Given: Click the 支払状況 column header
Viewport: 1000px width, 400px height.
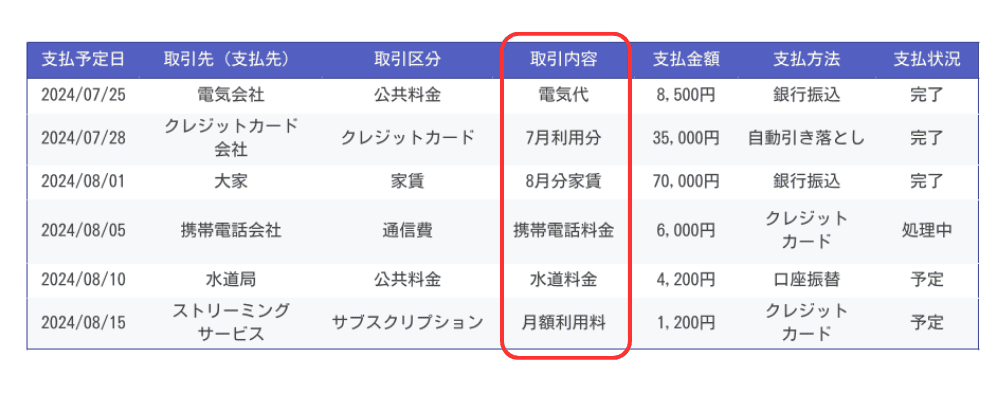Looking at the screenshot, I should click(926, 60).
